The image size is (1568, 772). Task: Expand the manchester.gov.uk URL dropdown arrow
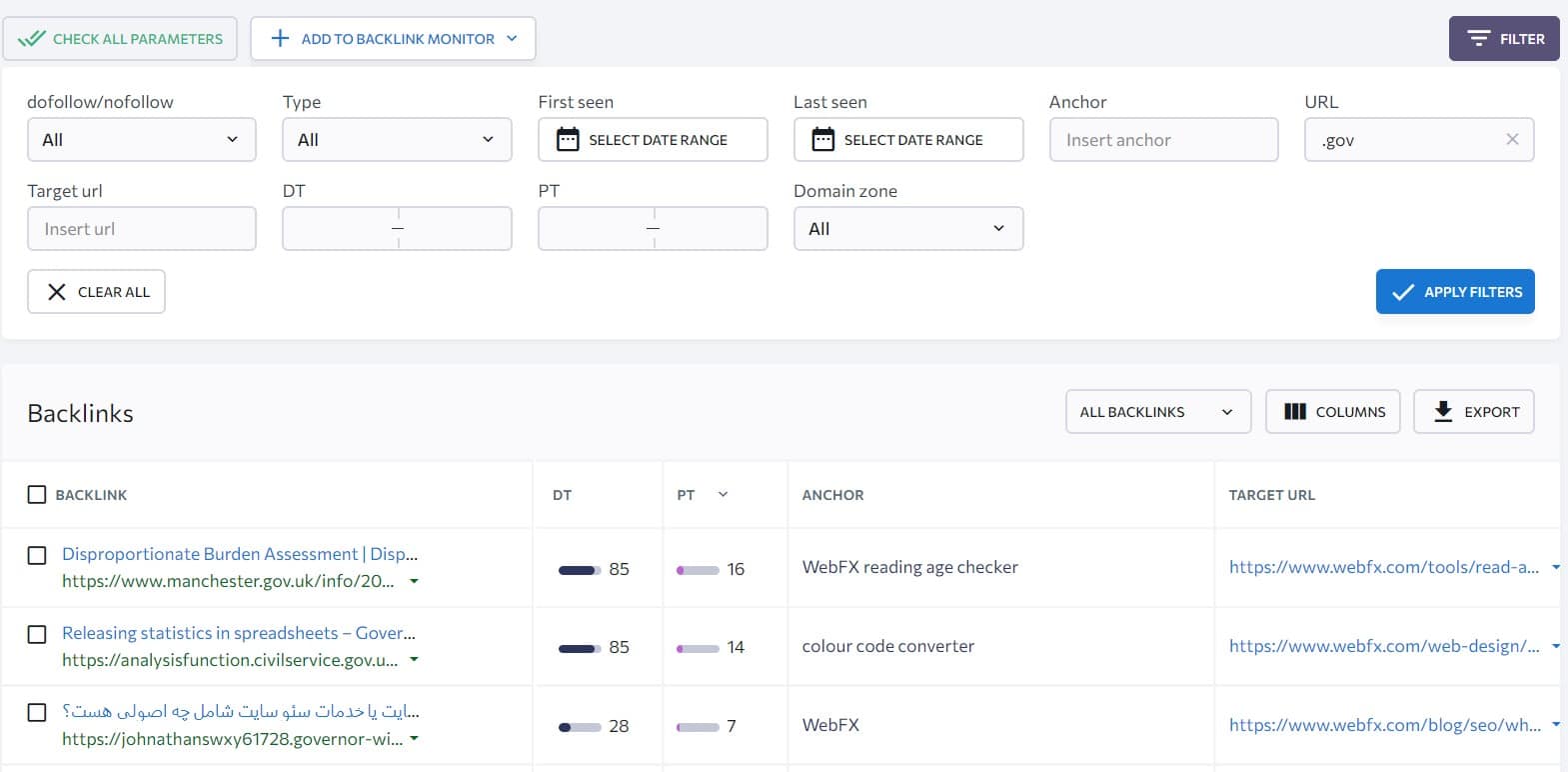(414, 581)
